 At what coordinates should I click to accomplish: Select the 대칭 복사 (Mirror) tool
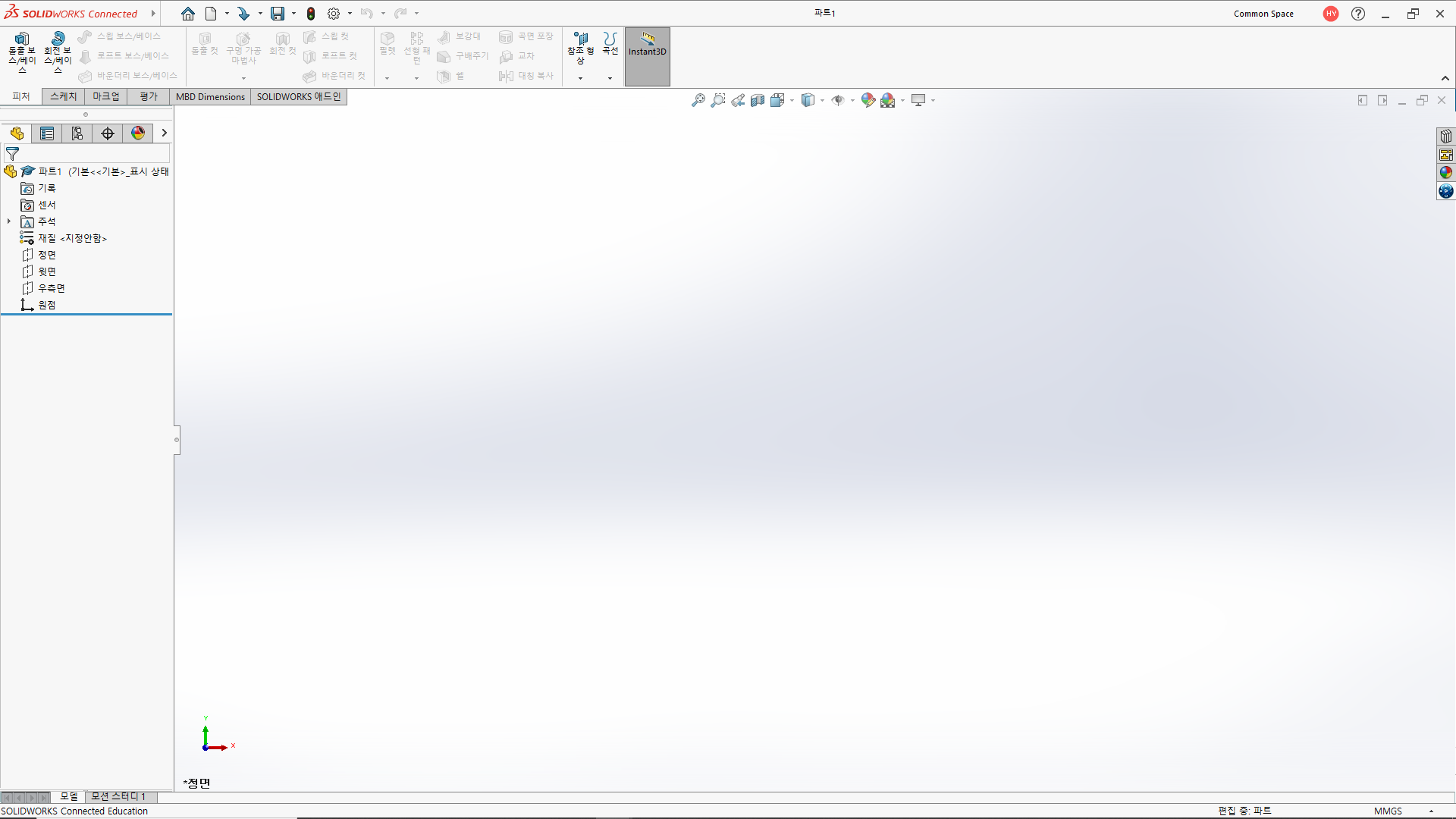[528, 76]
